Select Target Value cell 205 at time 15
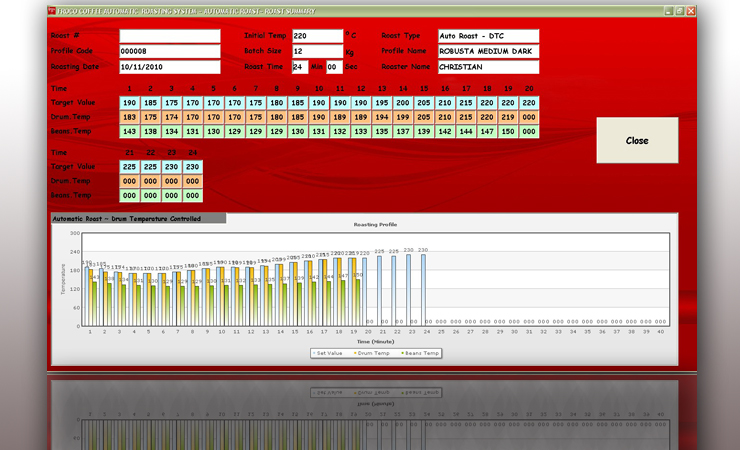The image size is (740, 450). pos(424,102)
